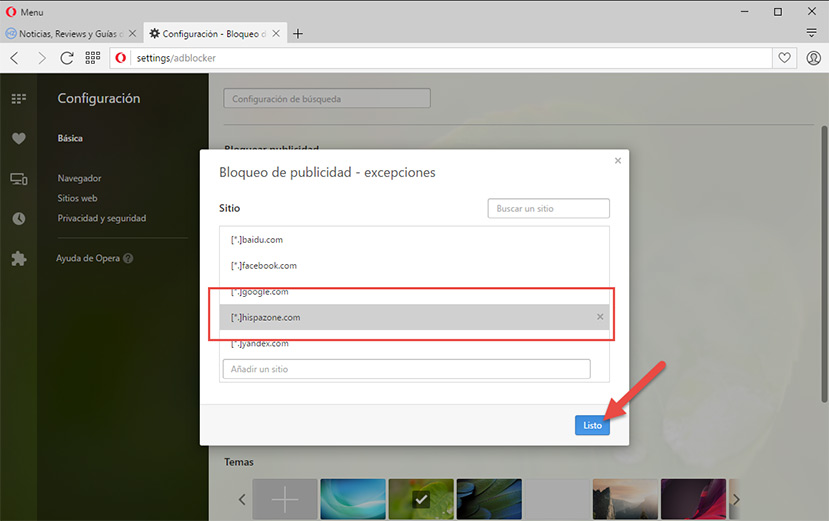Open Ayuda de Opera link
This screenshot has width=829, height=521.
88,258
